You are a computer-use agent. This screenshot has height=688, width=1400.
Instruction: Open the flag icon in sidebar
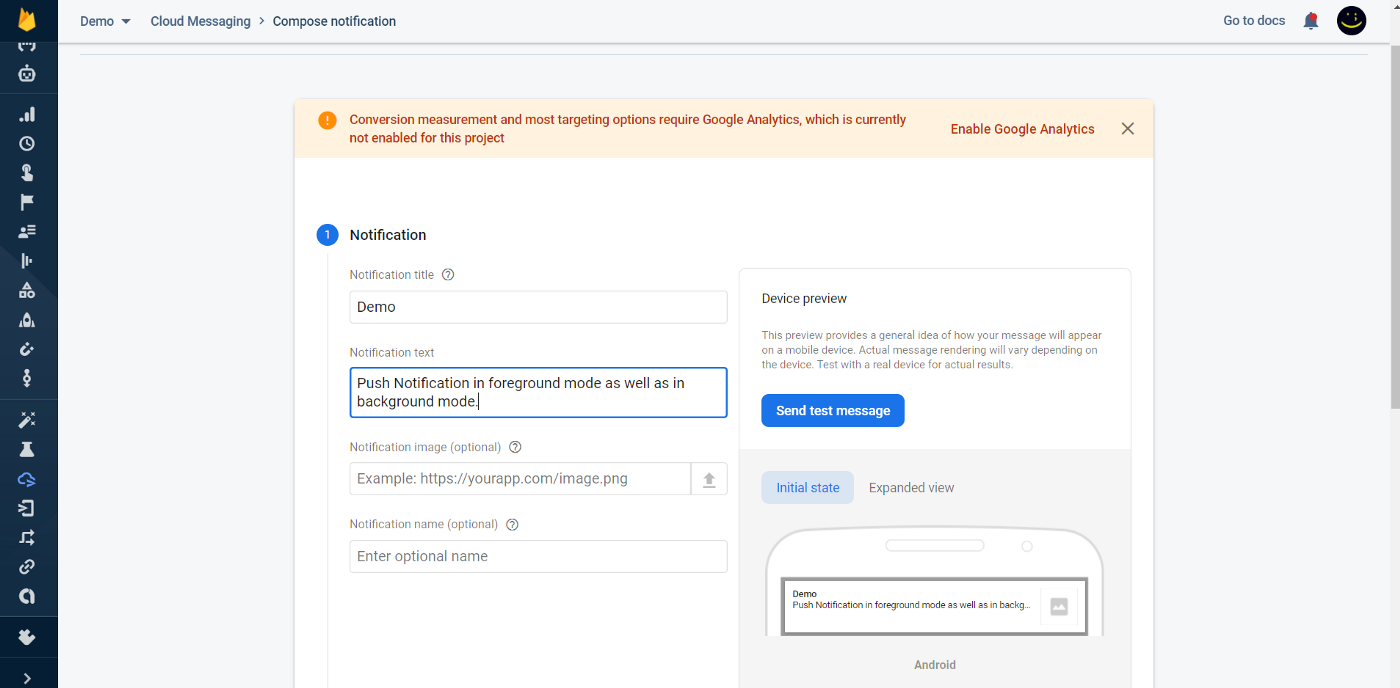click(x=27, y=202)
